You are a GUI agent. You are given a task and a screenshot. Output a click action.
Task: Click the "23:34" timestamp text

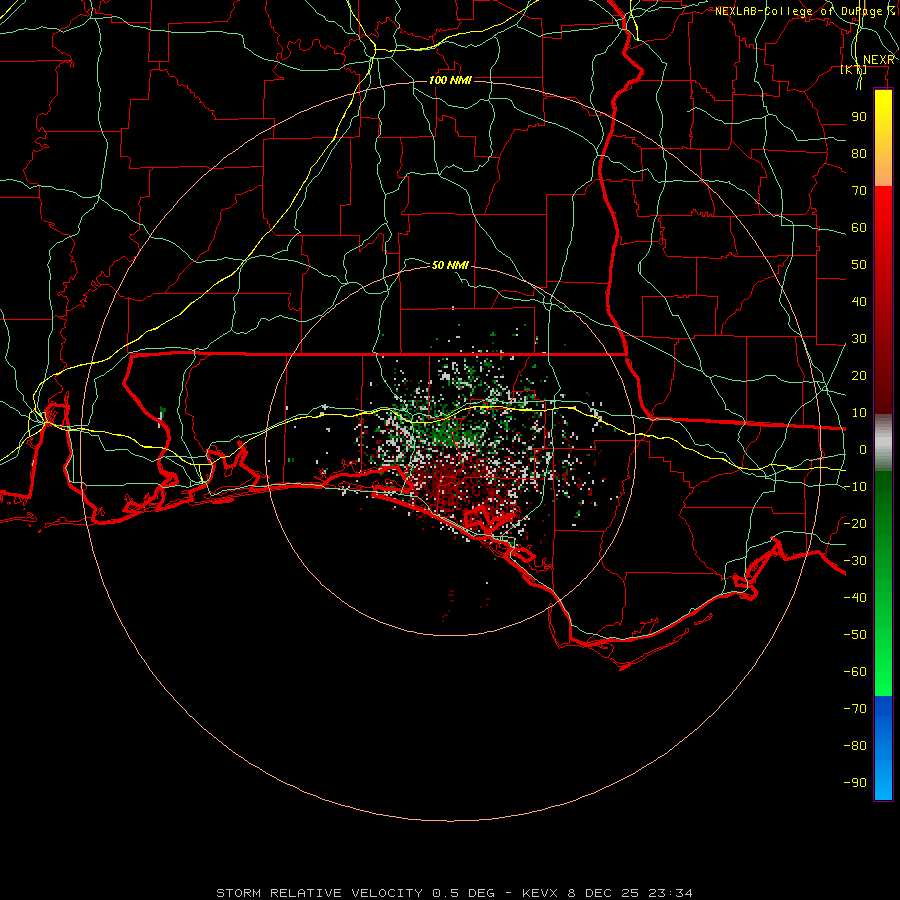coord(670,893)
